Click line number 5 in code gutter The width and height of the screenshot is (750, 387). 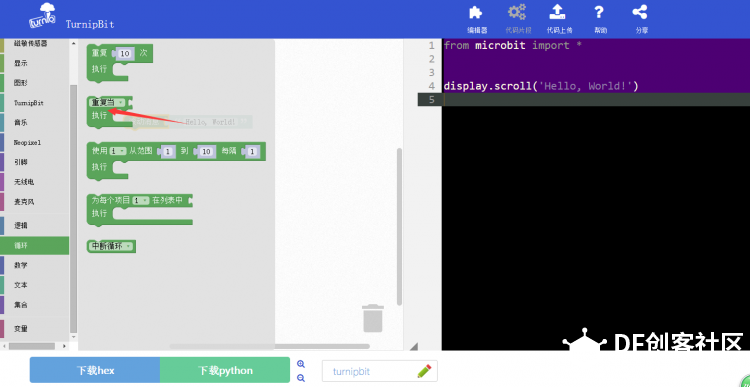[431, 100]
